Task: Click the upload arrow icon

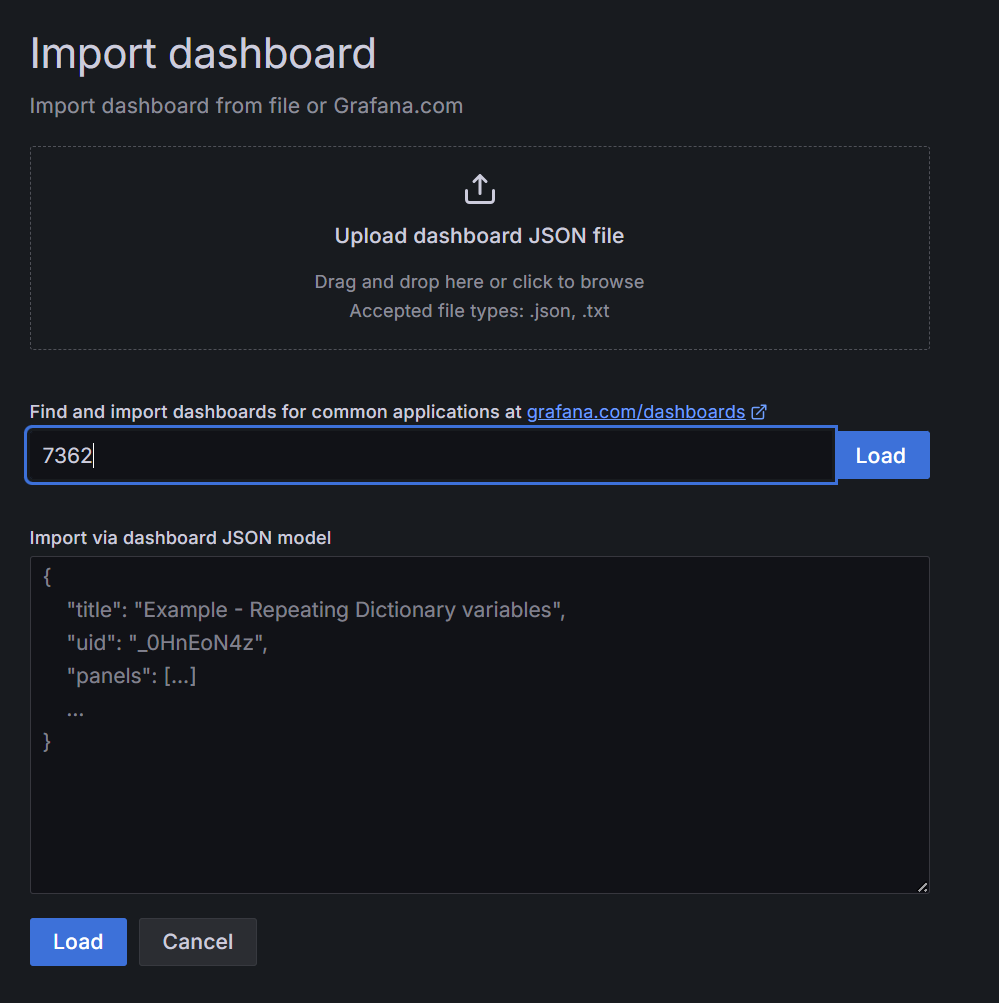Action: point(480,189)
